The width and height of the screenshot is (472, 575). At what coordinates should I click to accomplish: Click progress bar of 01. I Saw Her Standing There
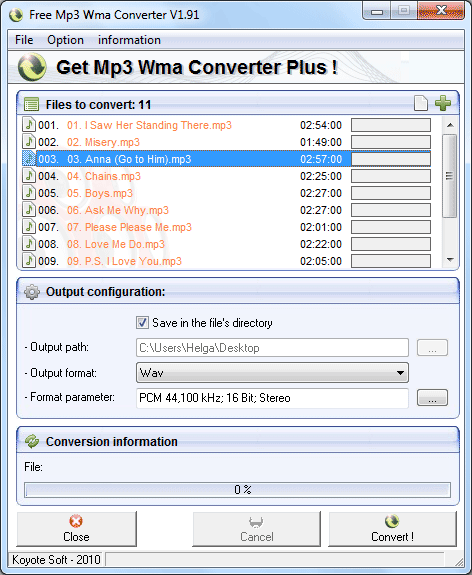click(391, 125)
